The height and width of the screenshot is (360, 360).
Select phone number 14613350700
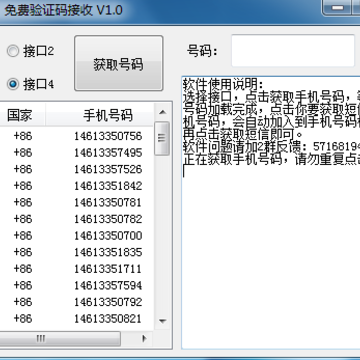(108, 236)
